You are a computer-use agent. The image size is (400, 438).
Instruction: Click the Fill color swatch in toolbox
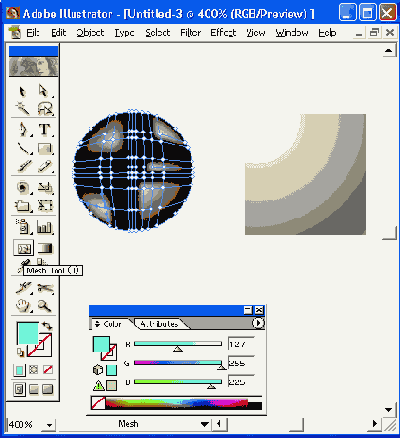pyautogui.click(x=28, y=333)
